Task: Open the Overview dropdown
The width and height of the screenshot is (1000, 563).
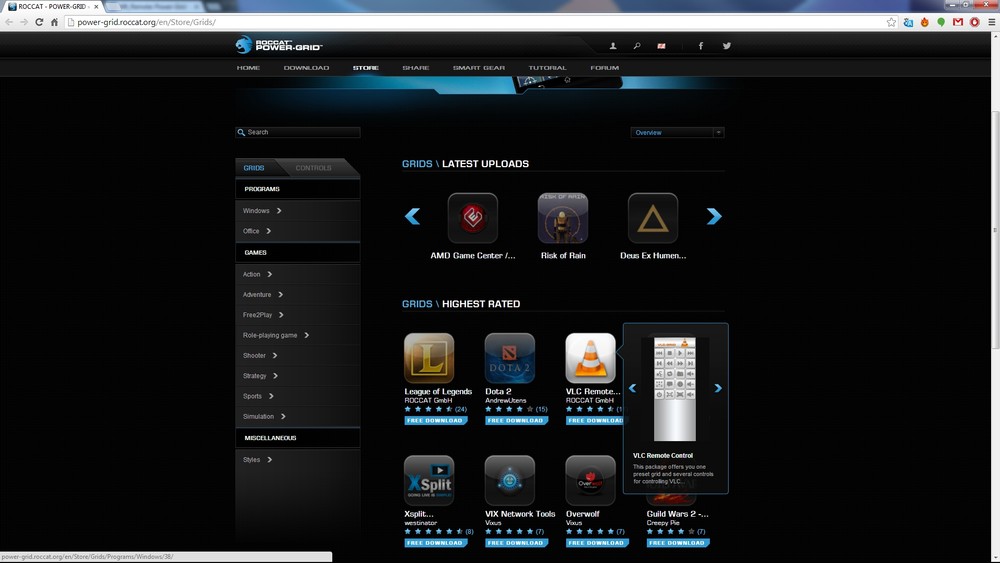Action: point(677,132)
